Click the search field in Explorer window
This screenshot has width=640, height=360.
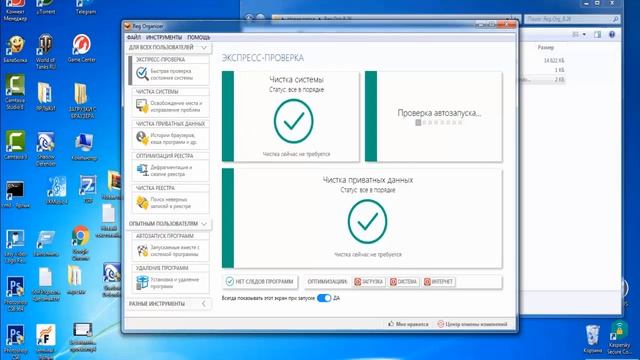pos(571,19)
